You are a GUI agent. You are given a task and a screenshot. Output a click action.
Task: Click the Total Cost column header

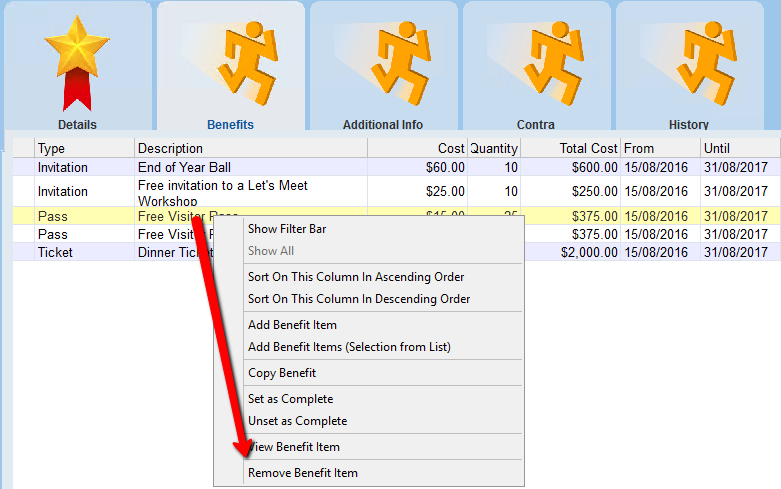click(x=570, y=149)
